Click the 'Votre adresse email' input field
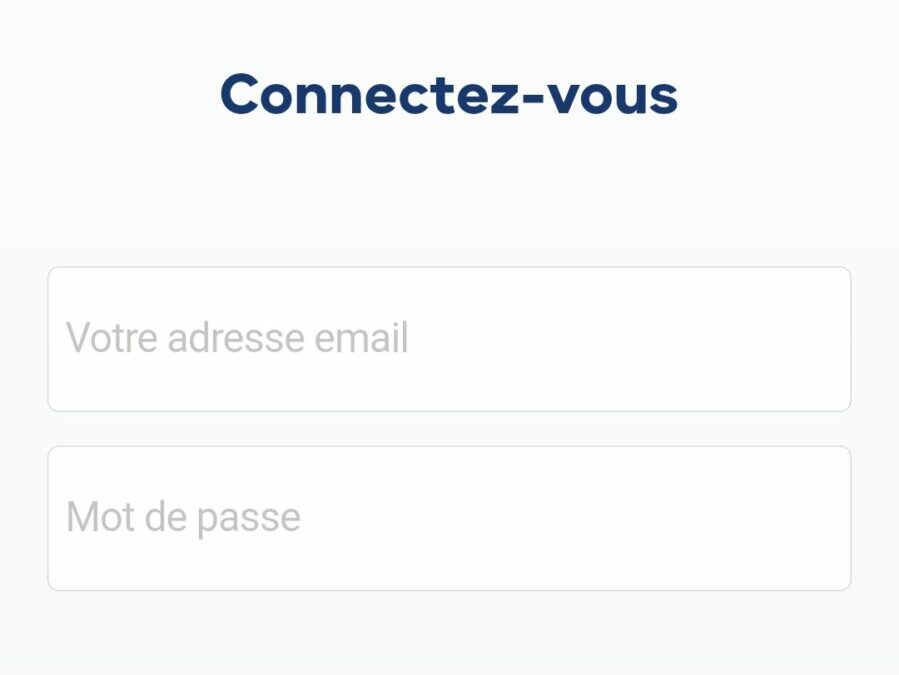Viewport: 899px width, 675px height. [x=448, y=338]
